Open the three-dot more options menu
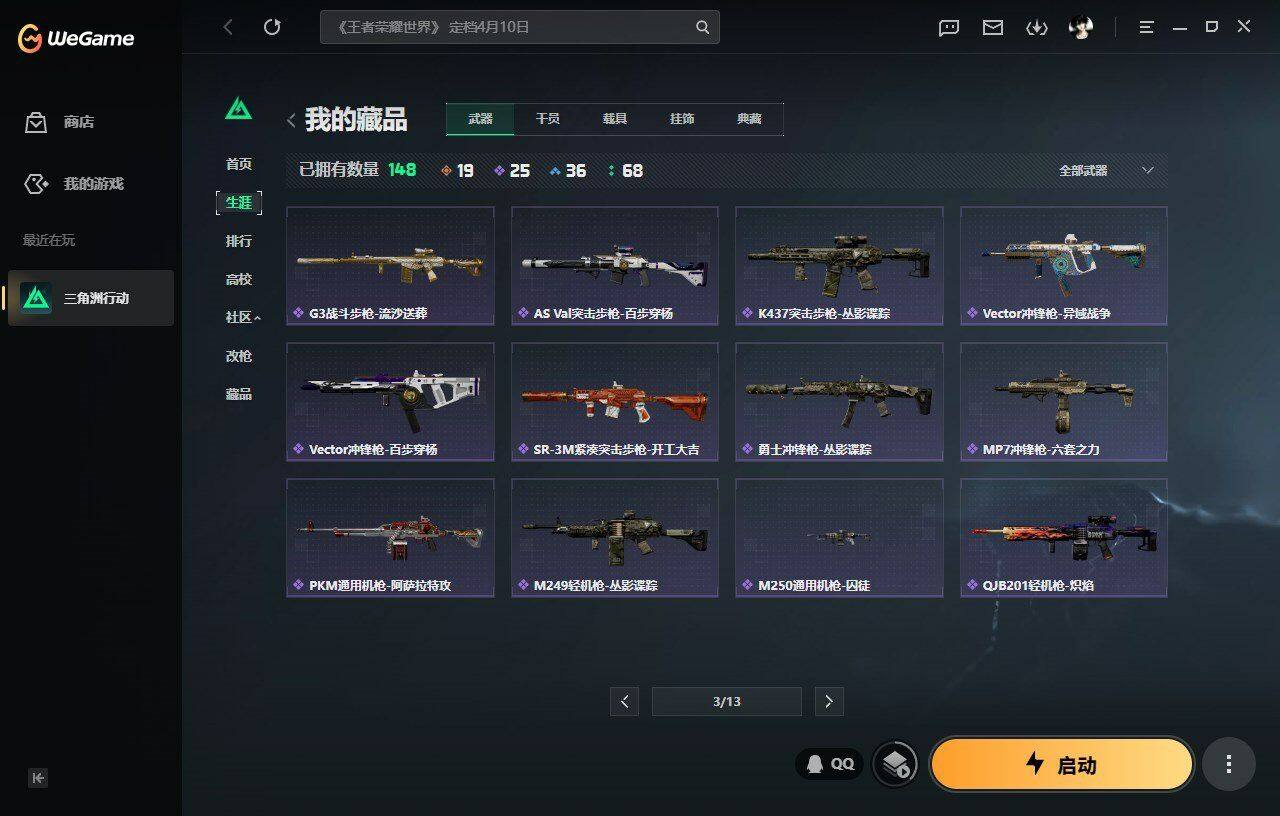This screenshot has width=1280, height=816. point(1228,765)
